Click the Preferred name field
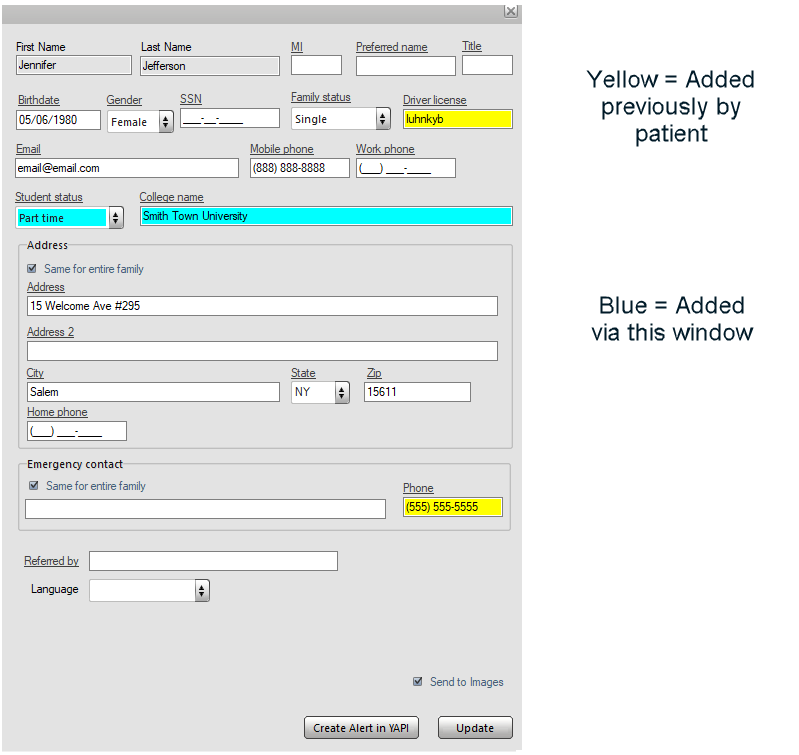The width and height of the screenshot is (799, 755). click(406, 66)
